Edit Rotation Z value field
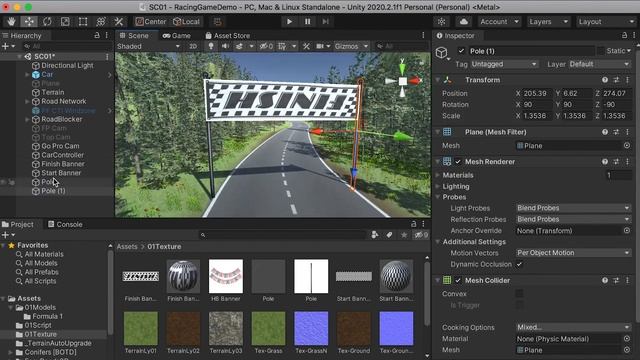The width and height of the screenshot is (640, 360). click(x=617, y=104)
